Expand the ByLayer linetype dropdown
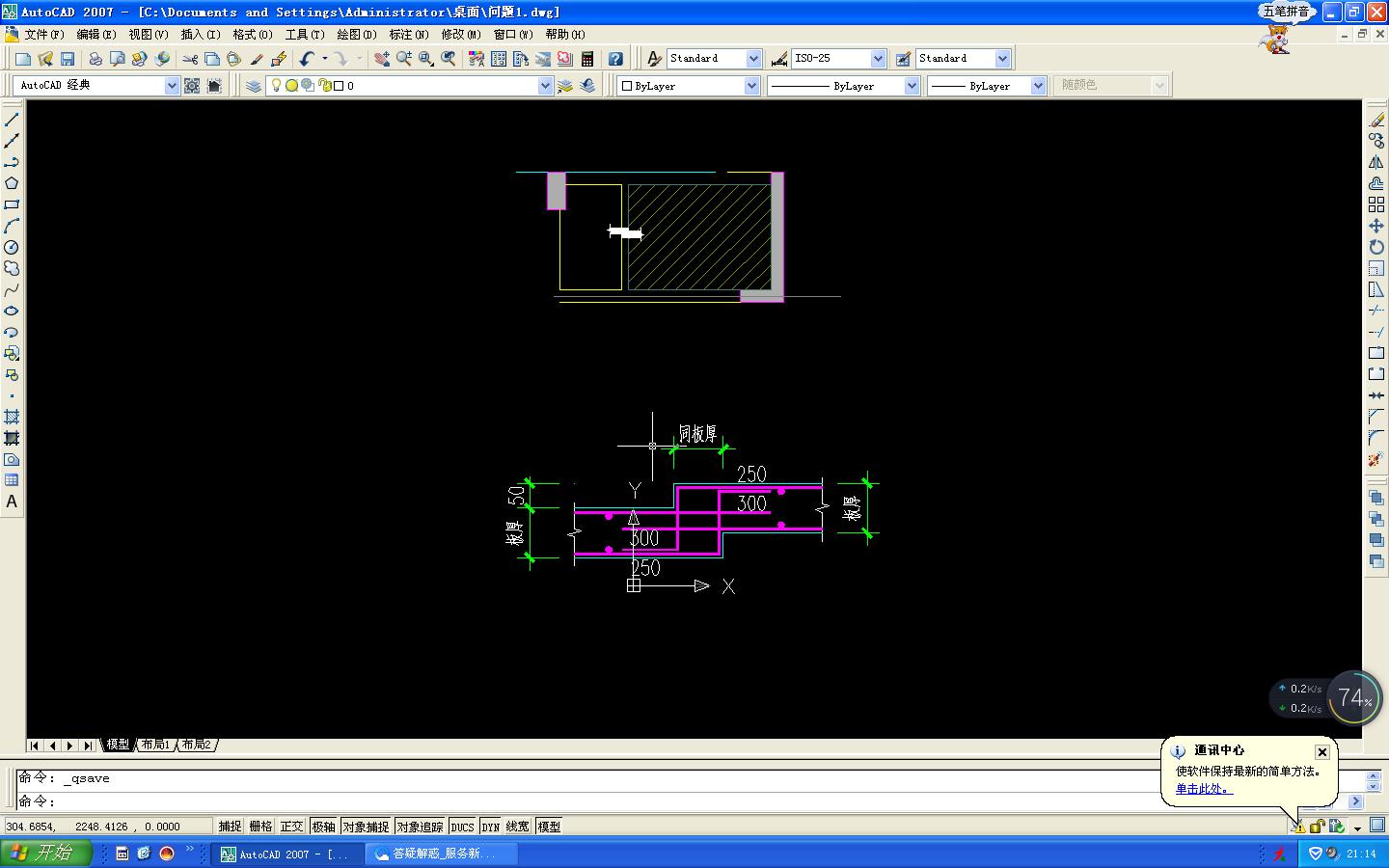The height and width of the screenshot is (868, 1389). pyautogui.click(x=912, y=86)
